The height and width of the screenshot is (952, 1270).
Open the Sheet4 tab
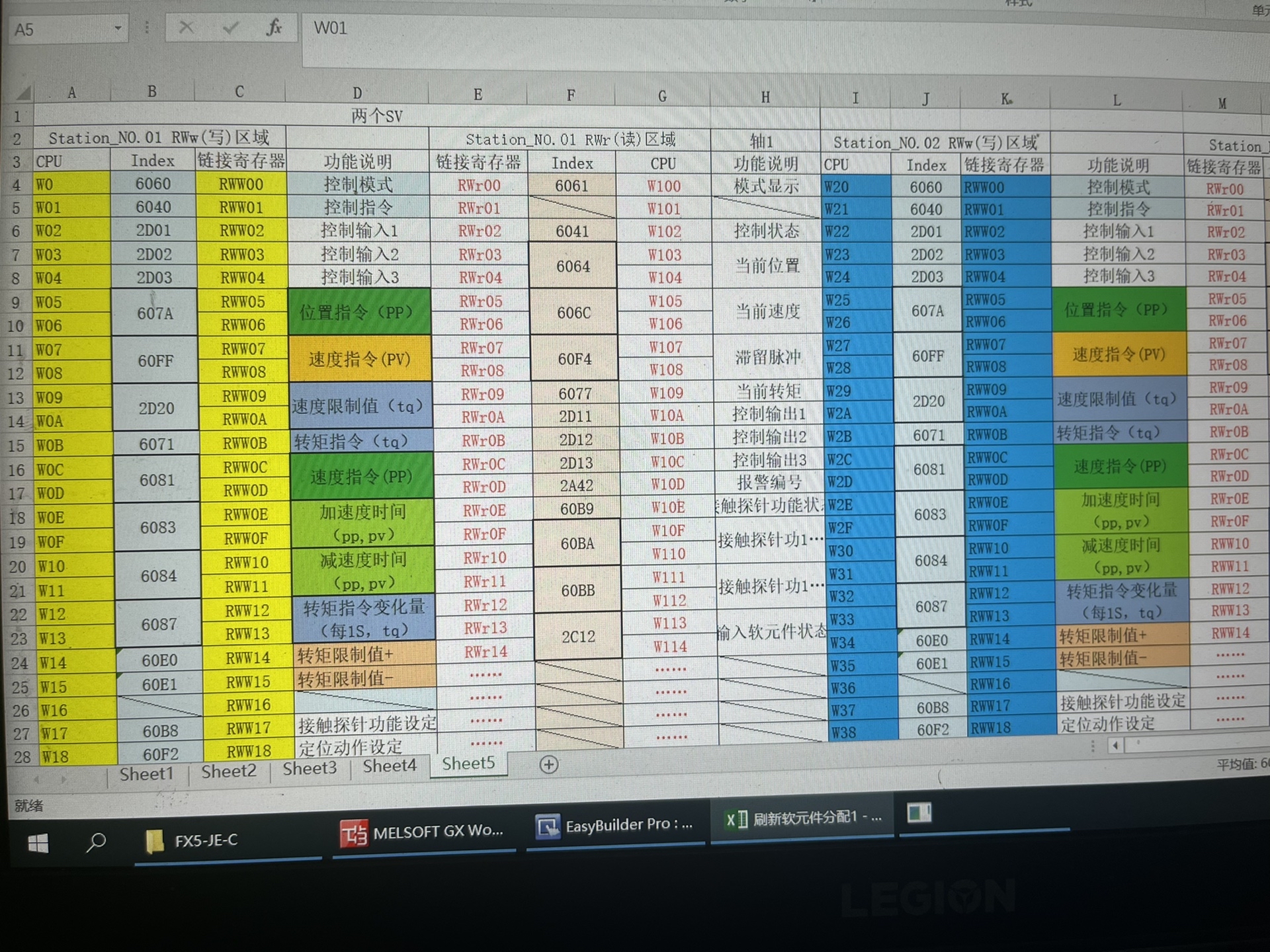[x=390, y=766]
